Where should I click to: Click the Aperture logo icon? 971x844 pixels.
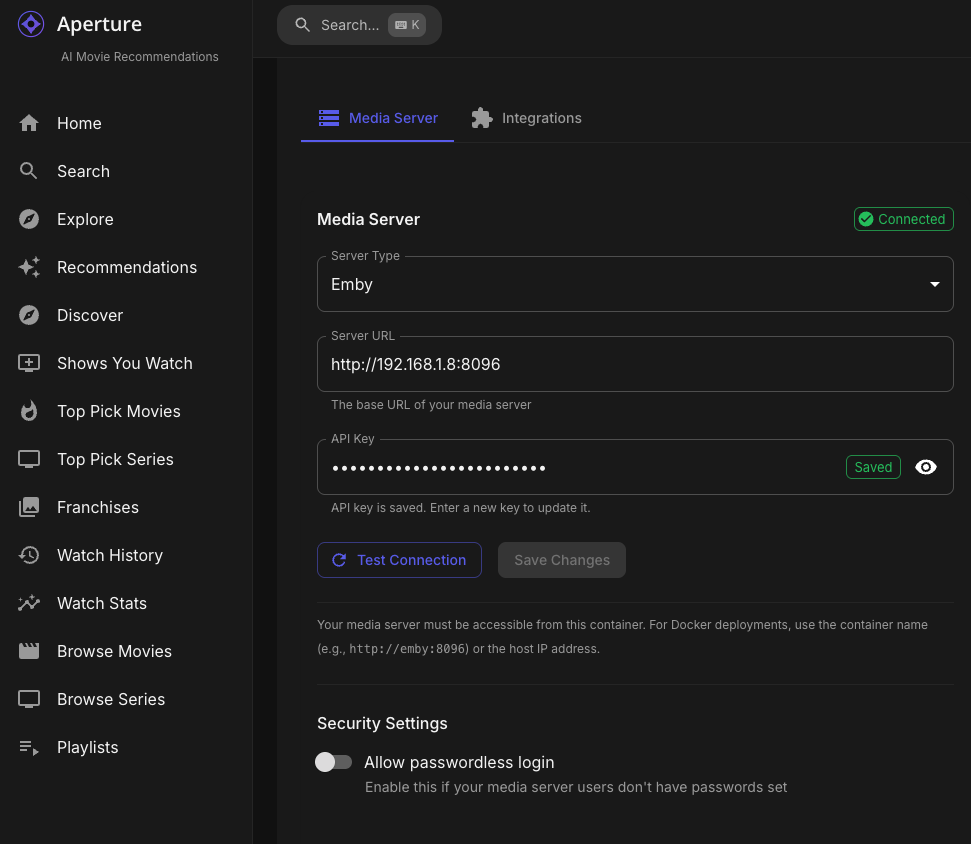pyautogui.click(x=31, y=24)
